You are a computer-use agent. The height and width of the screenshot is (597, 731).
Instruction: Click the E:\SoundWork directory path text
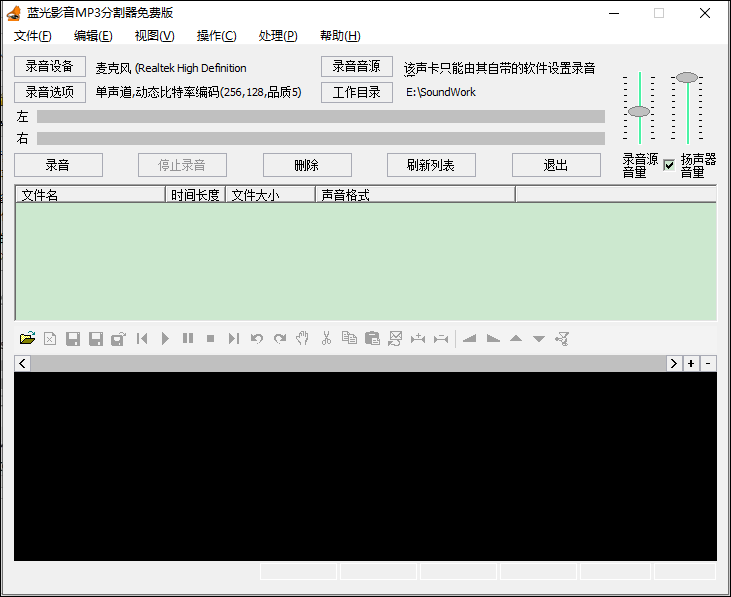[x=441, y=92]
